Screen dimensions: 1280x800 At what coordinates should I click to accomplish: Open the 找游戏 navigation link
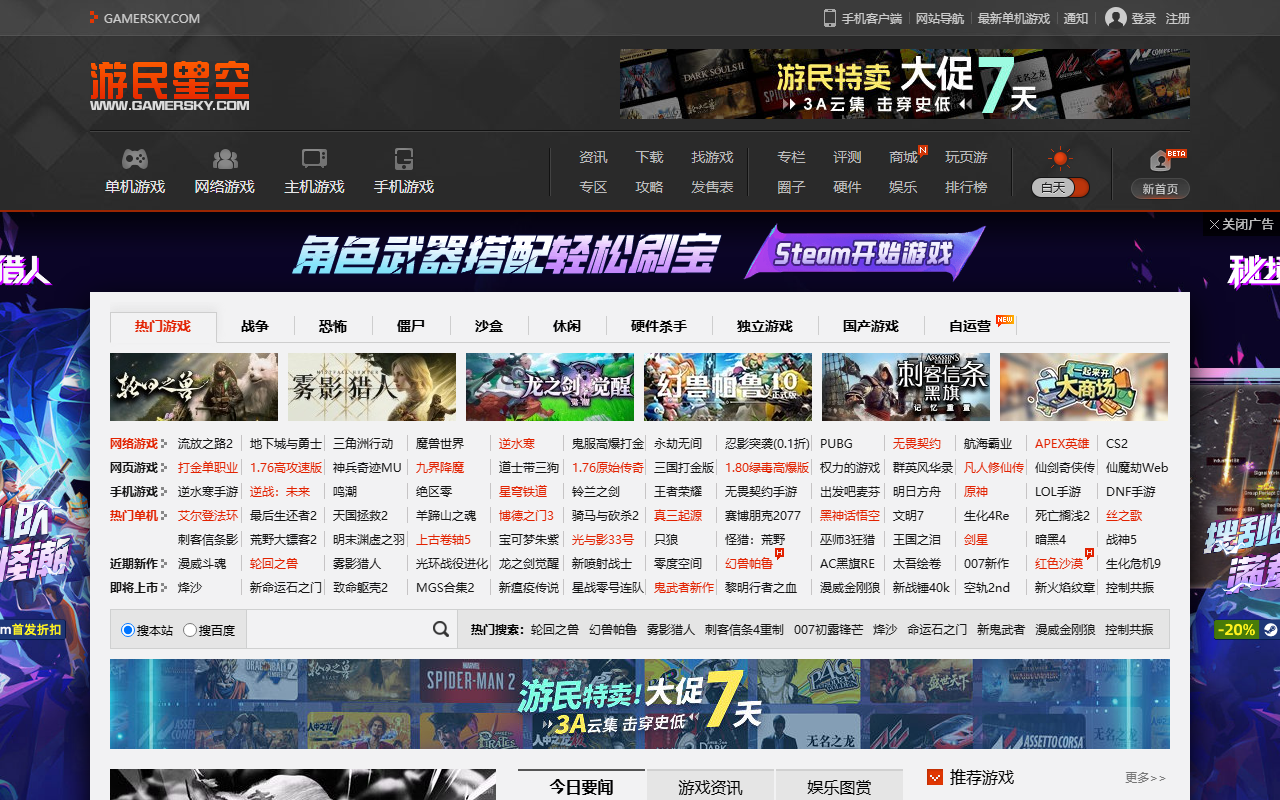pos(712,157)
